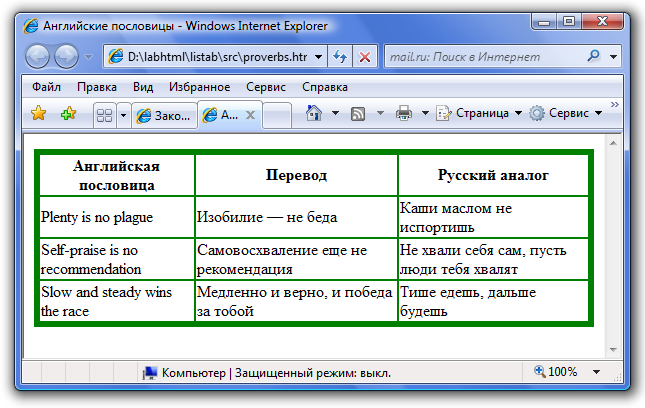Minimize the Internet Explorer window

tap(544, 21)
